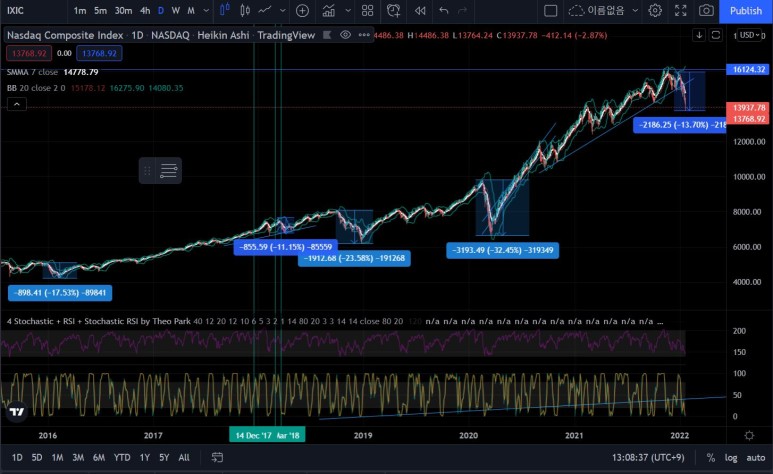The image size is (773, 474).
Task: Select the -3193.49 (-32.45%) measurement label
Action: point(502,250)
